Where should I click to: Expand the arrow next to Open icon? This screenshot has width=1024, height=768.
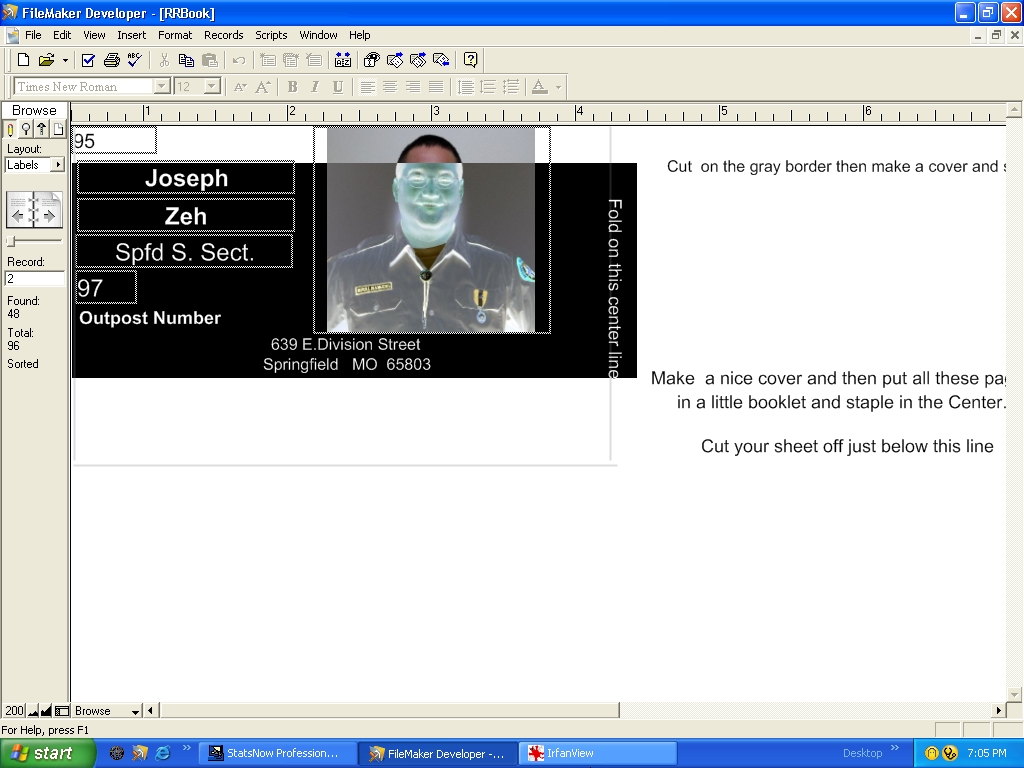tap(65, 60)
